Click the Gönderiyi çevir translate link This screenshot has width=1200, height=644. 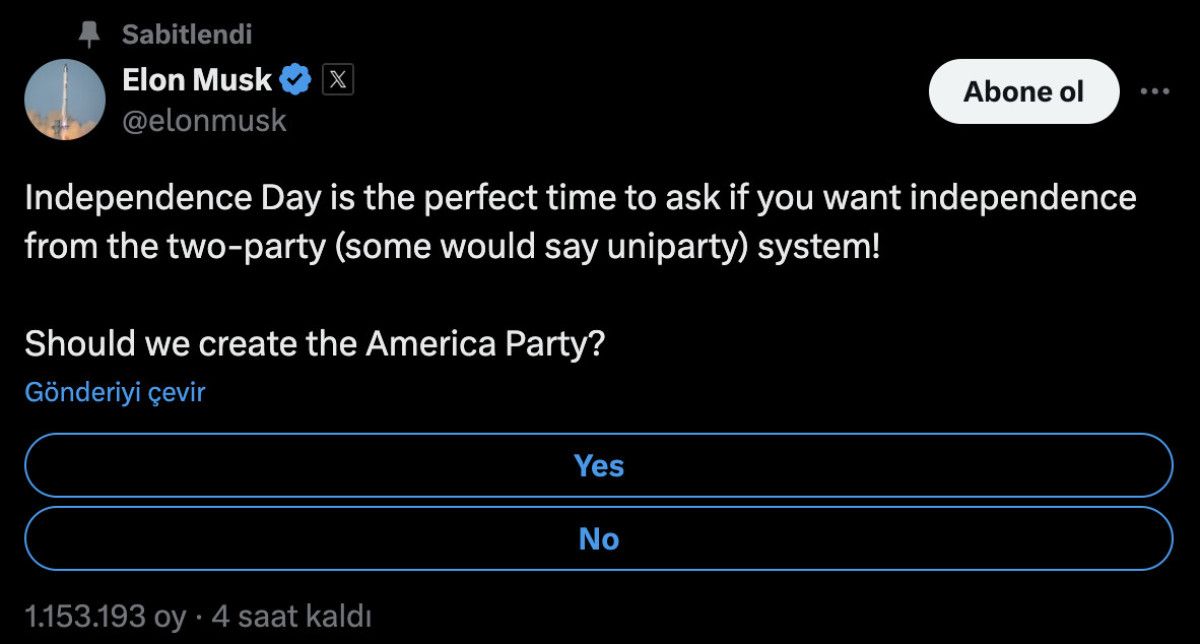click(x=114, y=393)
